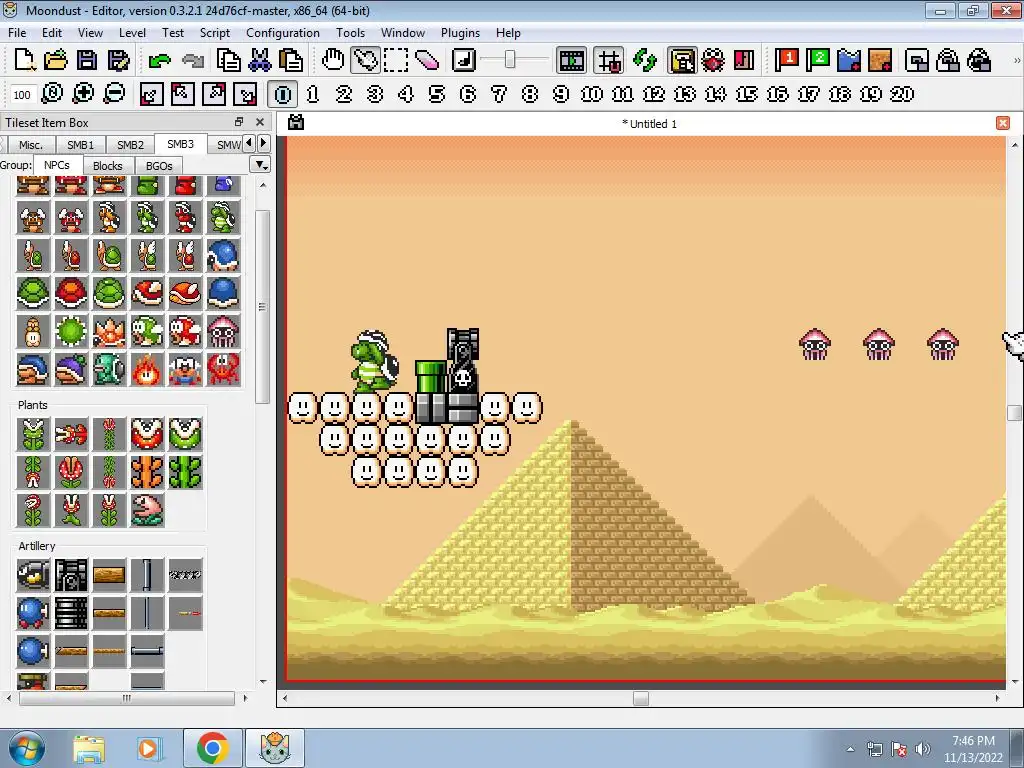Screen dimensions: 1024x768
Task: Click the green pipe in the level
Action: tap(430, 377)
